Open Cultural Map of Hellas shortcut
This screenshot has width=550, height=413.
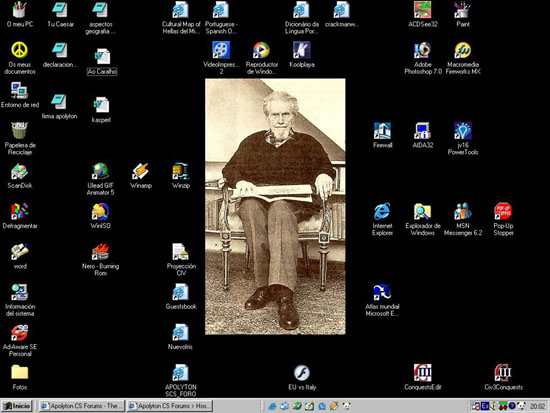click(x=181, y=10)
